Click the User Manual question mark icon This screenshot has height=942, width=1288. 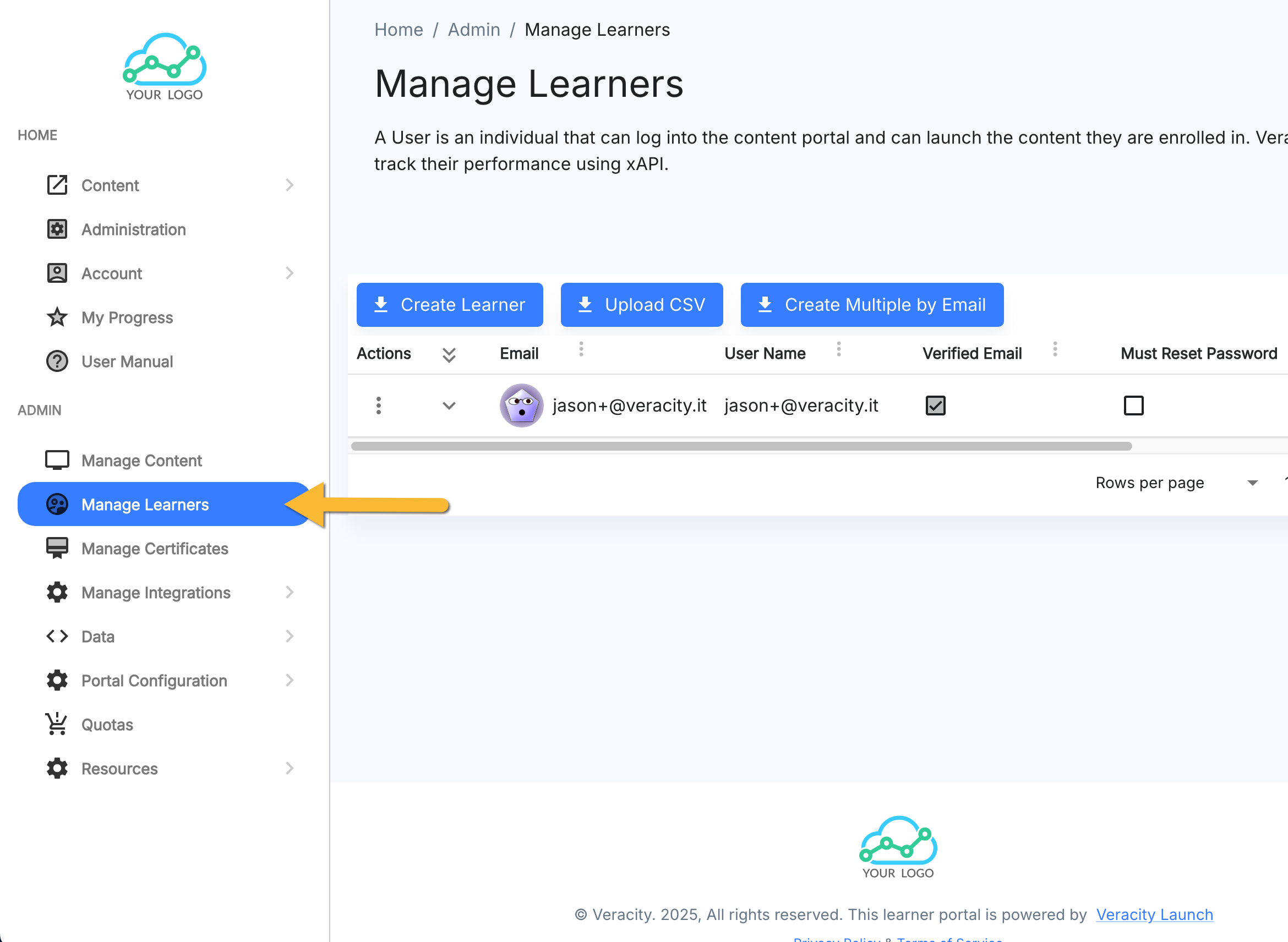click(x=57, y=361)
